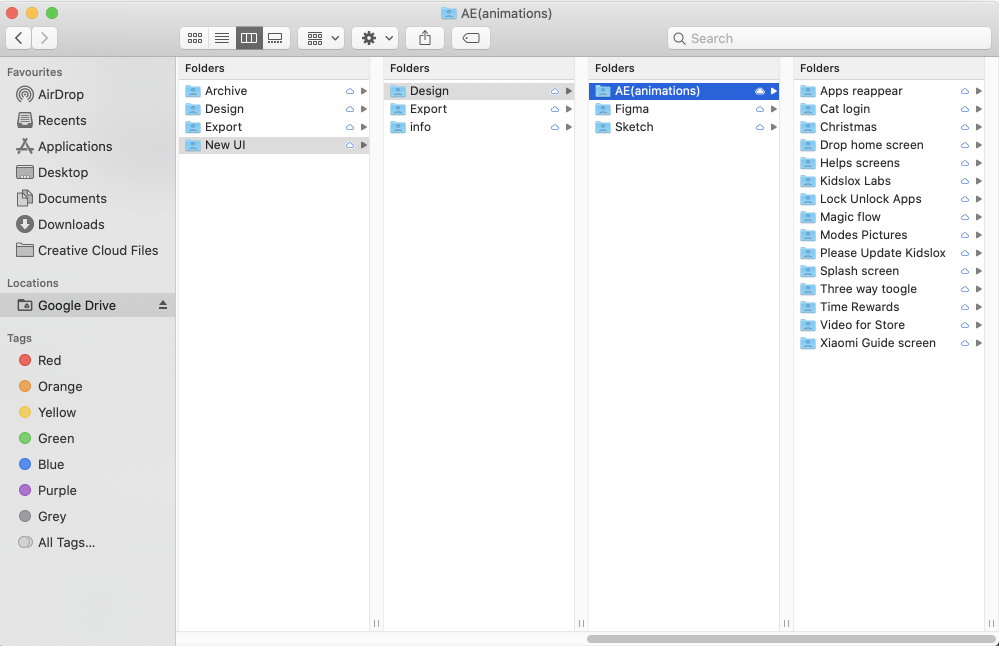Switch to list view mode

[x=222, y=38]
